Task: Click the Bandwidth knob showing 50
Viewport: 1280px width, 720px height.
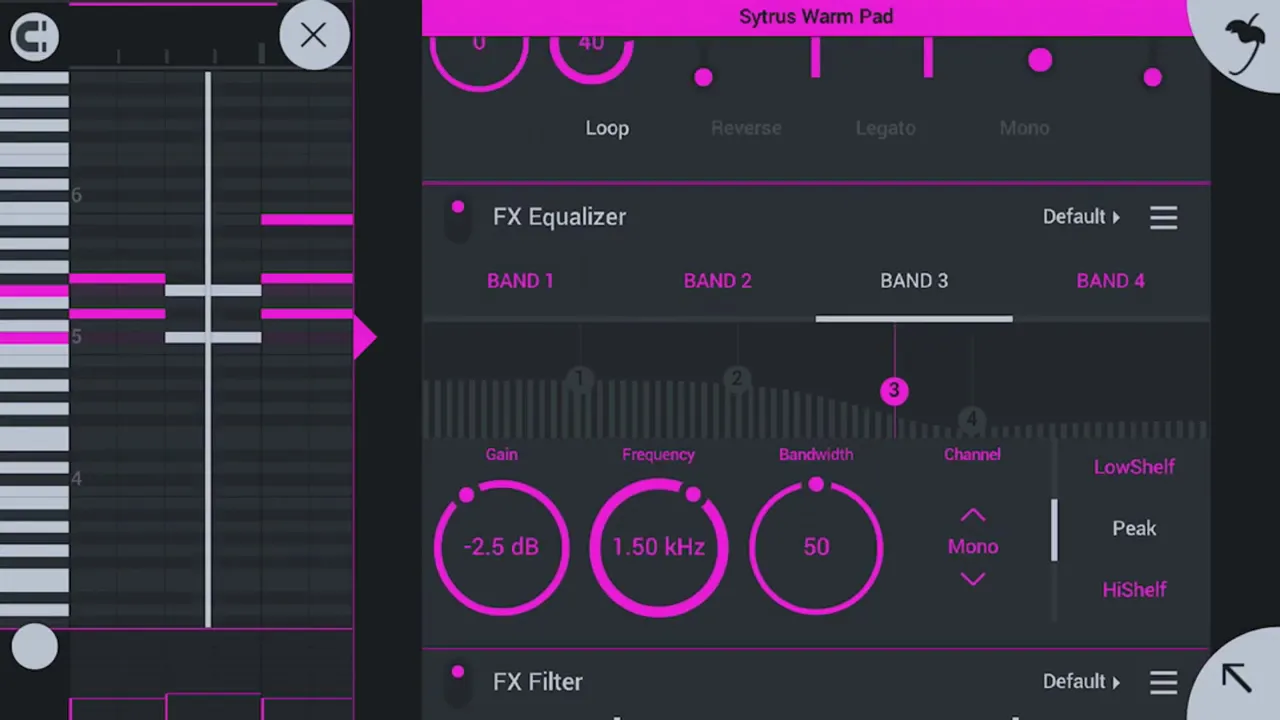Action: pyautogui.click(x=816, y=547)
